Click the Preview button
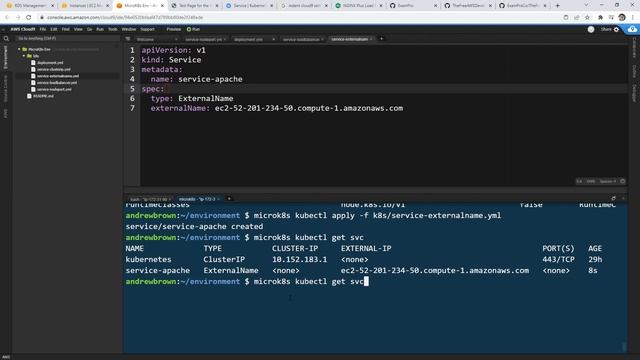This screenshot has height=360, width=640. (x=173, y=29)
